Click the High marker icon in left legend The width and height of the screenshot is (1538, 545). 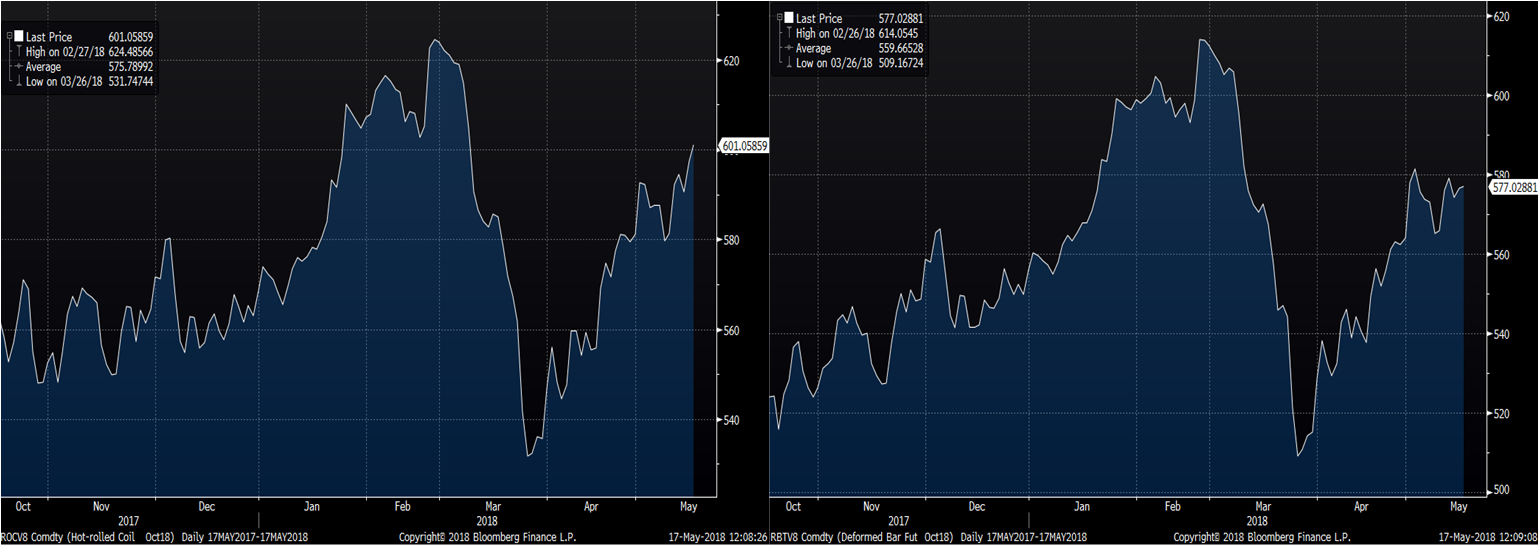18,52
